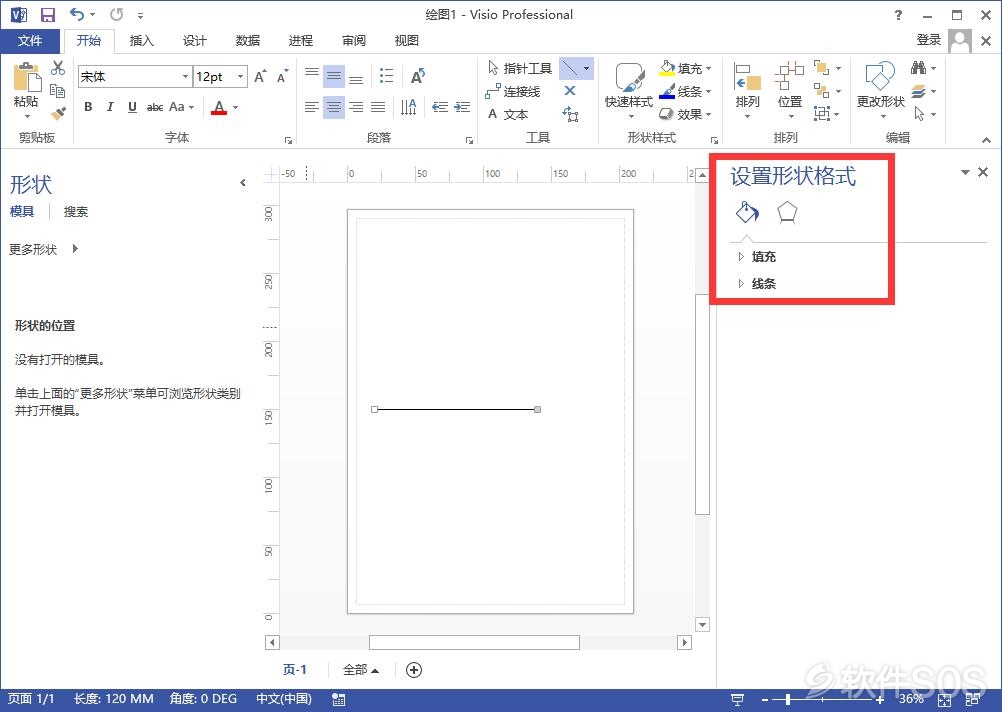The width and height of the screenshot is (1002, 712).
Task: Toggle align middle vertical alignment
Action: click(x=334, y=77)
